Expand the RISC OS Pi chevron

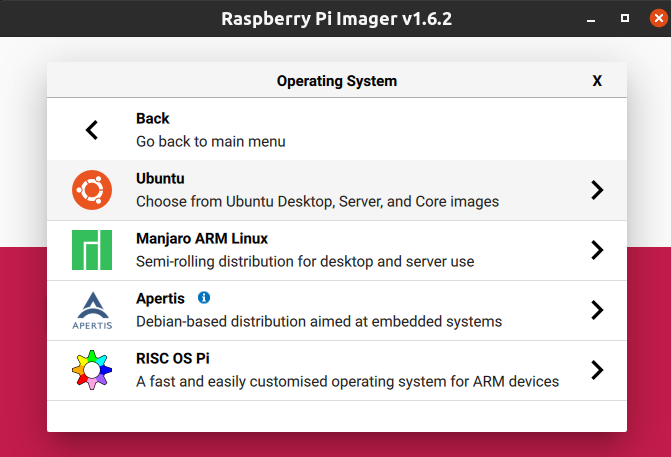[x=597, y=370]
